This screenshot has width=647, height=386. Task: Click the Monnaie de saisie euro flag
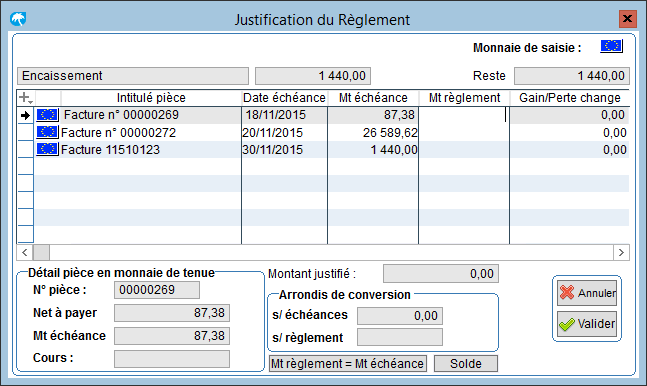tap(611, 46)
